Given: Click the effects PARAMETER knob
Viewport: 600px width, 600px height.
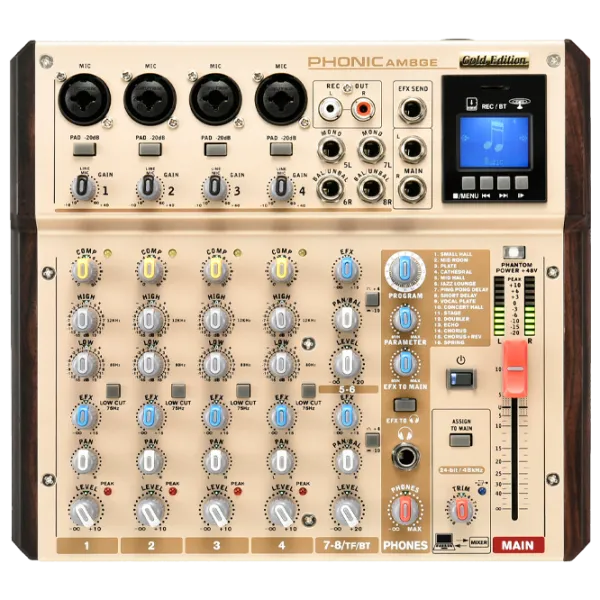Looking at the screenshot, I should (x=404, y=318).
